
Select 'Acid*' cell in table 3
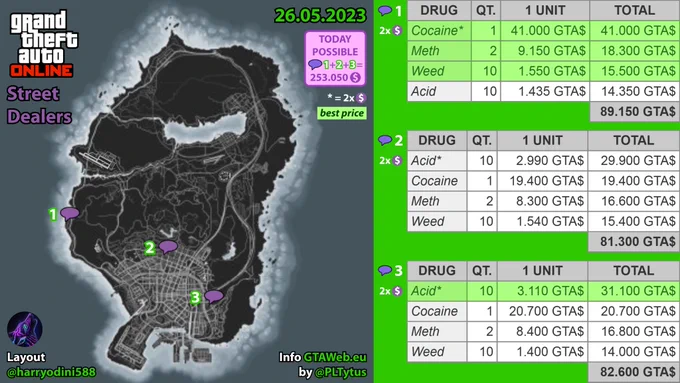(437, 291)
